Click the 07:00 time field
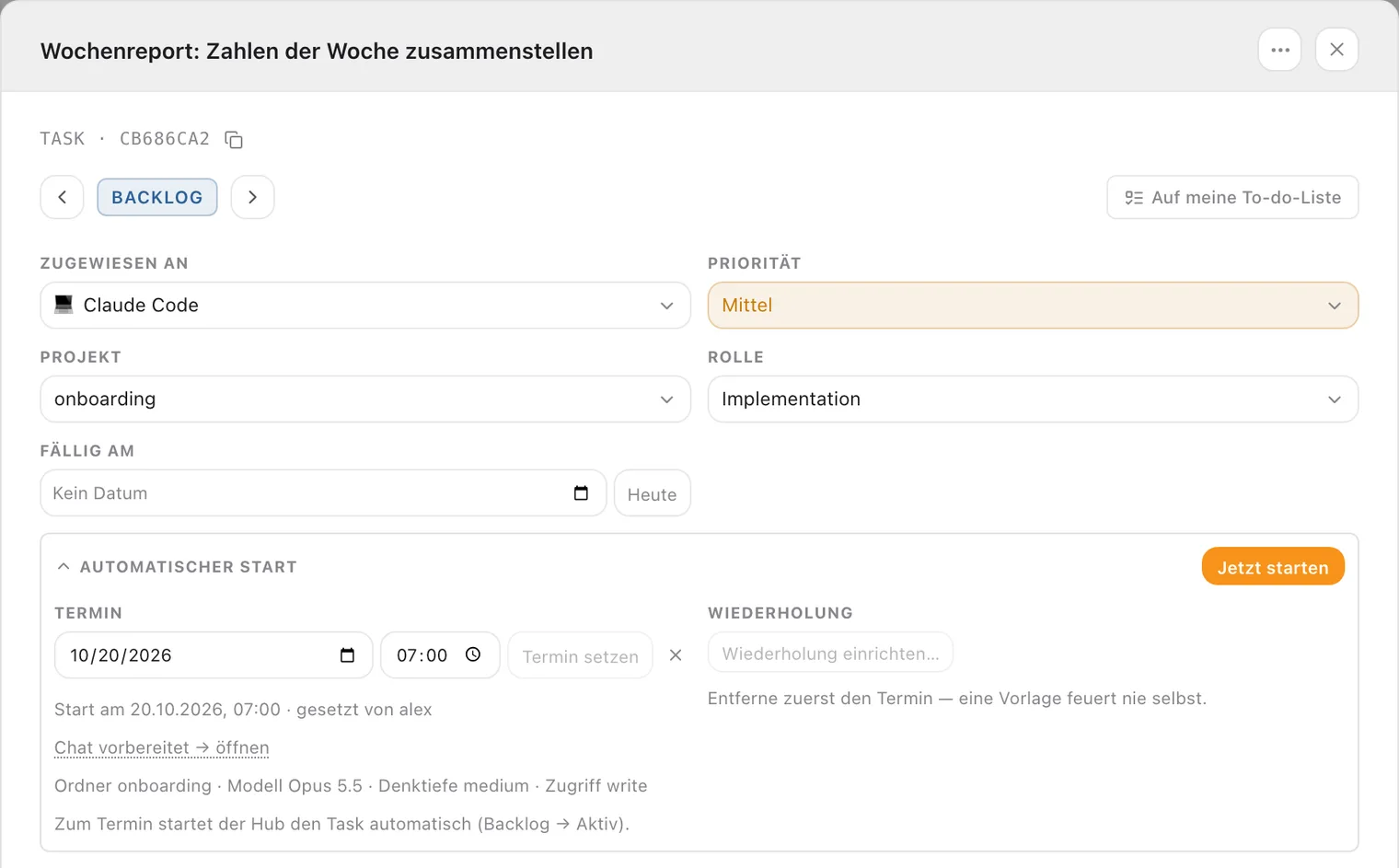Image resolution: width=1399 pixels, height=868 pixels. coord(440,655)
